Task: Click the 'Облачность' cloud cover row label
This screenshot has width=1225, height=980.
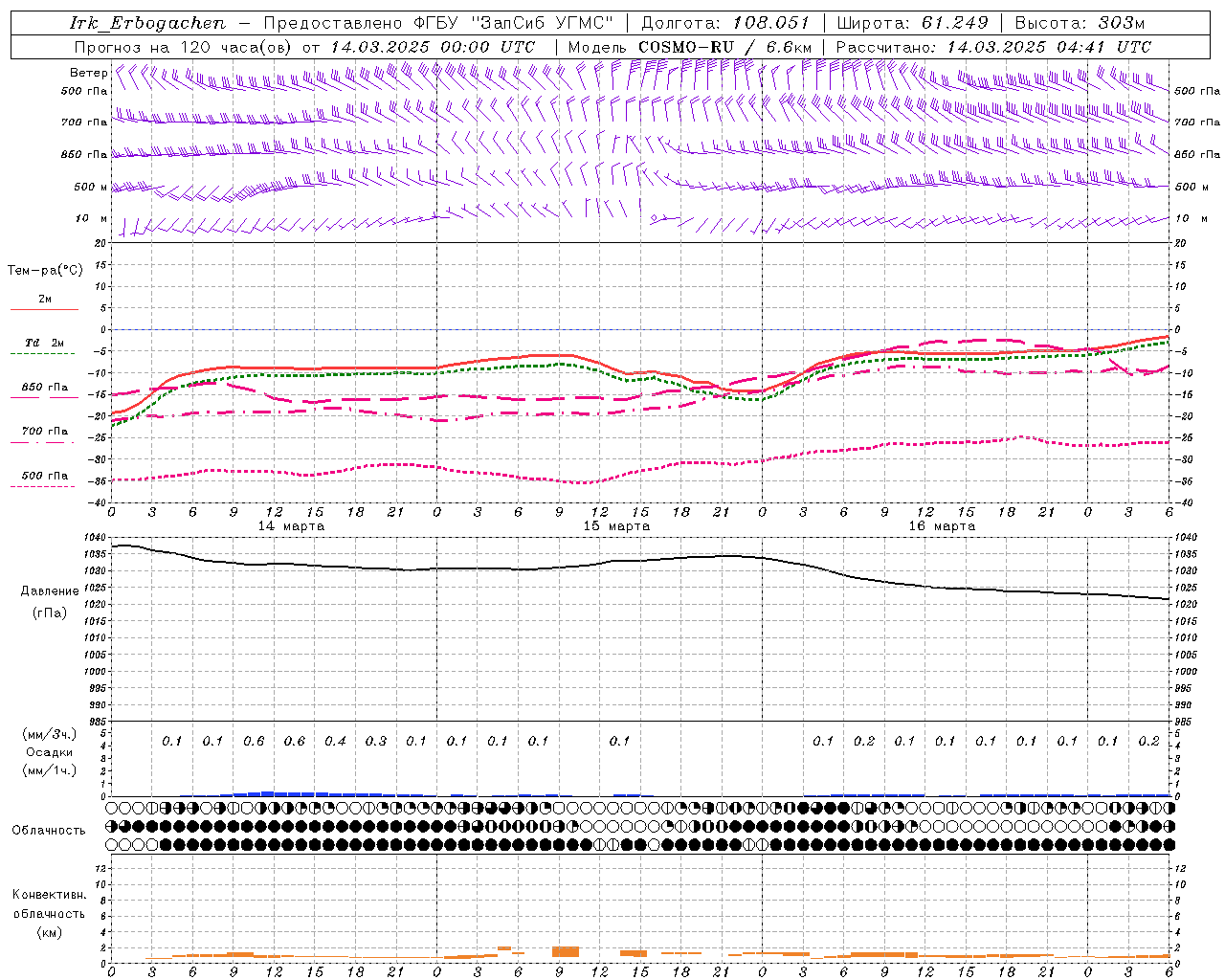Action: [48, 830]
